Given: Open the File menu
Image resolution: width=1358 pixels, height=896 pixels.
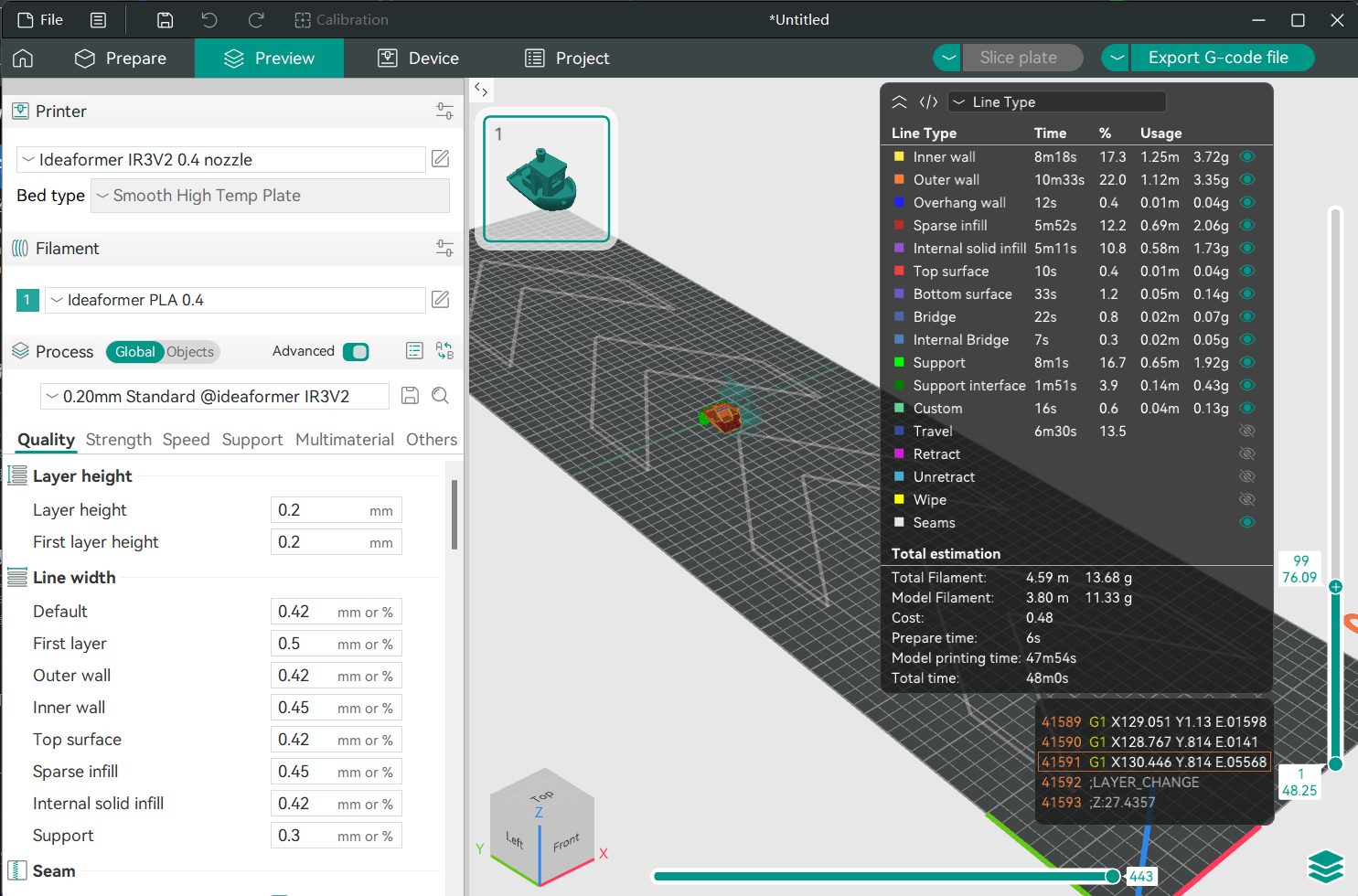Looking at the screenshot, I should [x=40, y=20].
